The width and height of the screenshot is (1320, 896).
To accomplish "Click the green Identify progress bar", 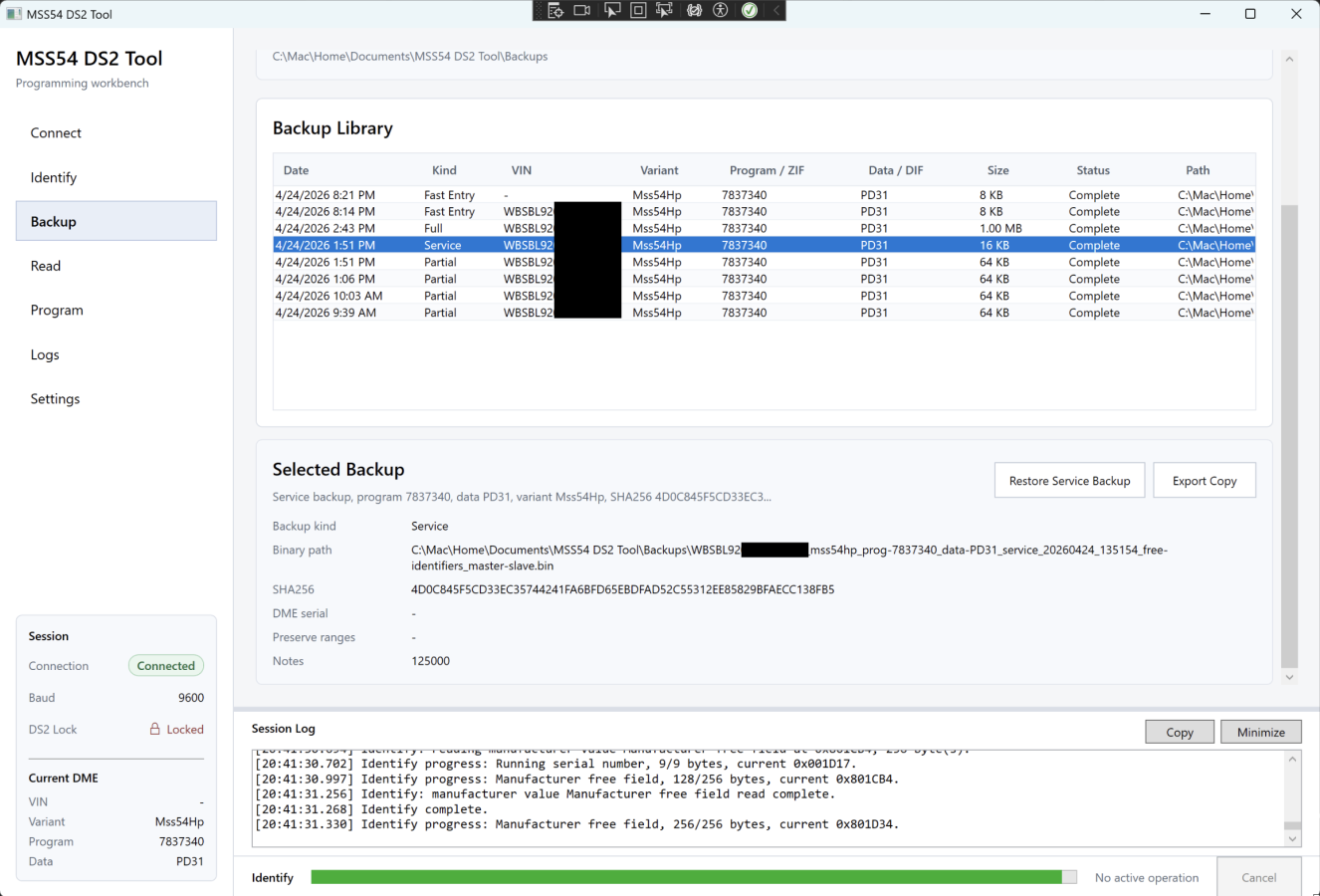I will (687, 877).
